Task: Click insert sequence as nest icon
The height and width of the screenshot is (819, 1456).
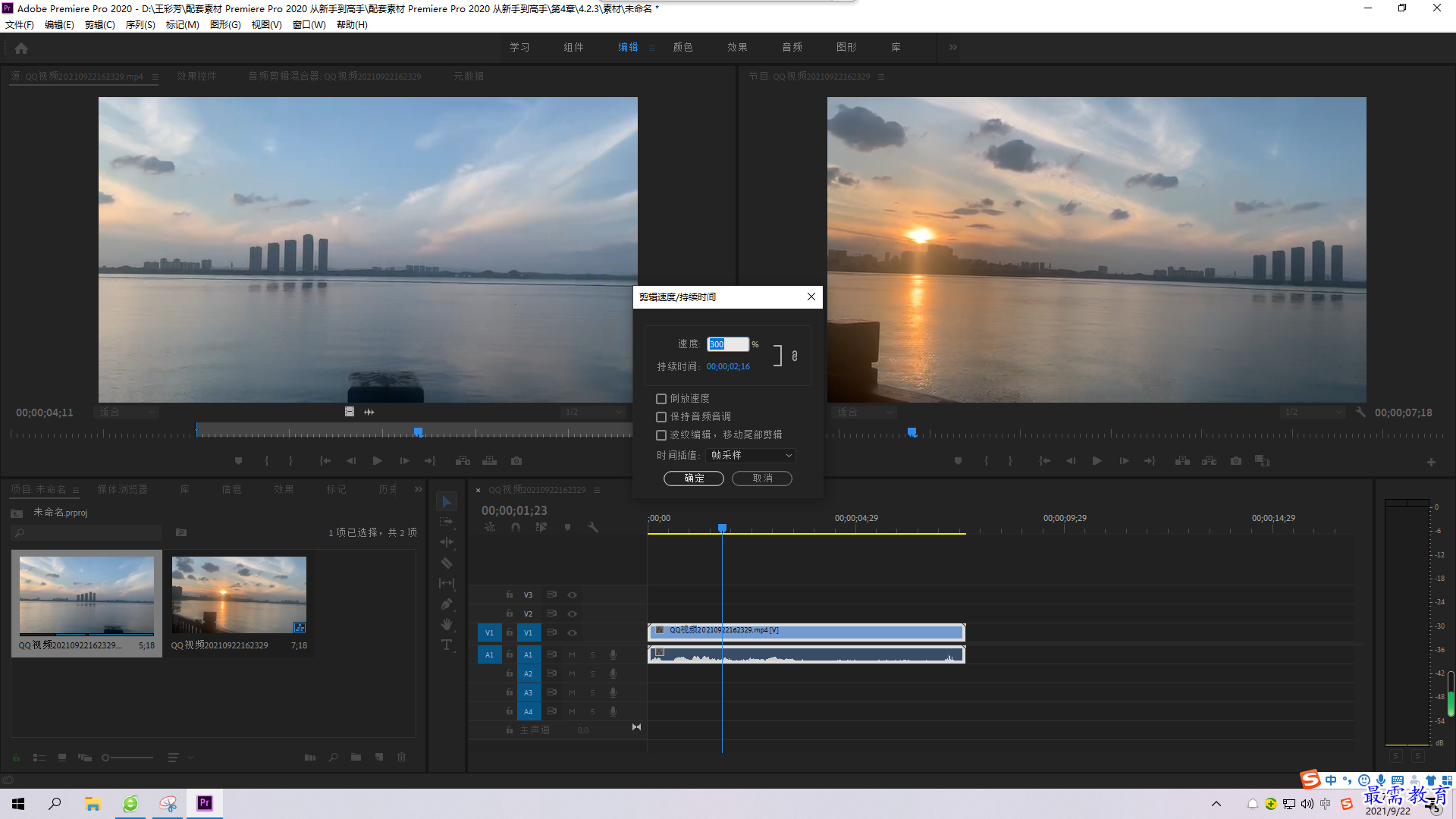Action: click(x=490, y=527)
